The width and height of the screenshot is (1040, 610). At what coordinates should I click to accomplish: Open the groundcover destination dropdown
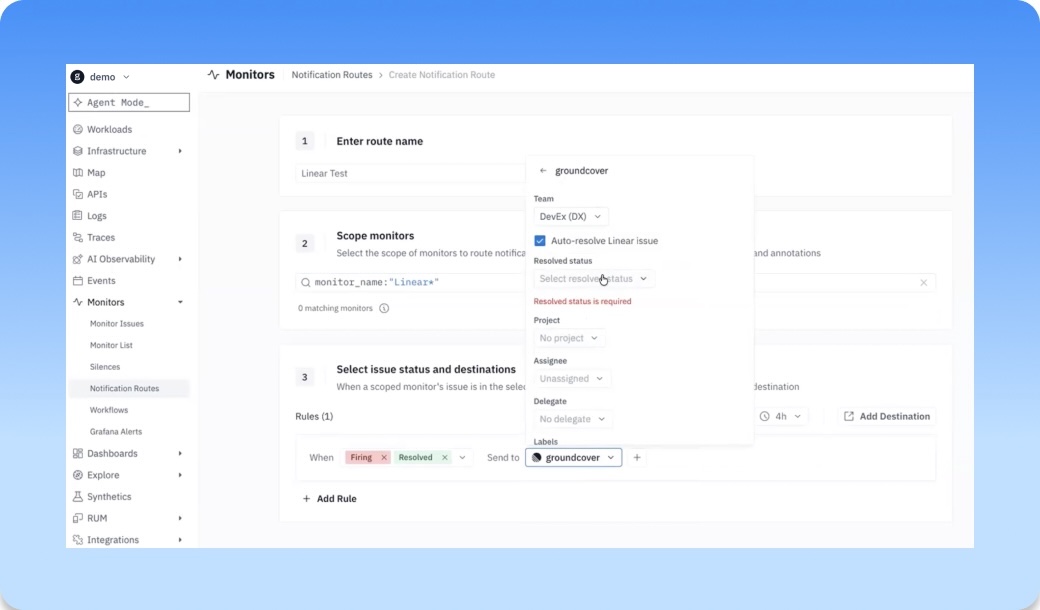pyautogui.click(x=574, y=458)
